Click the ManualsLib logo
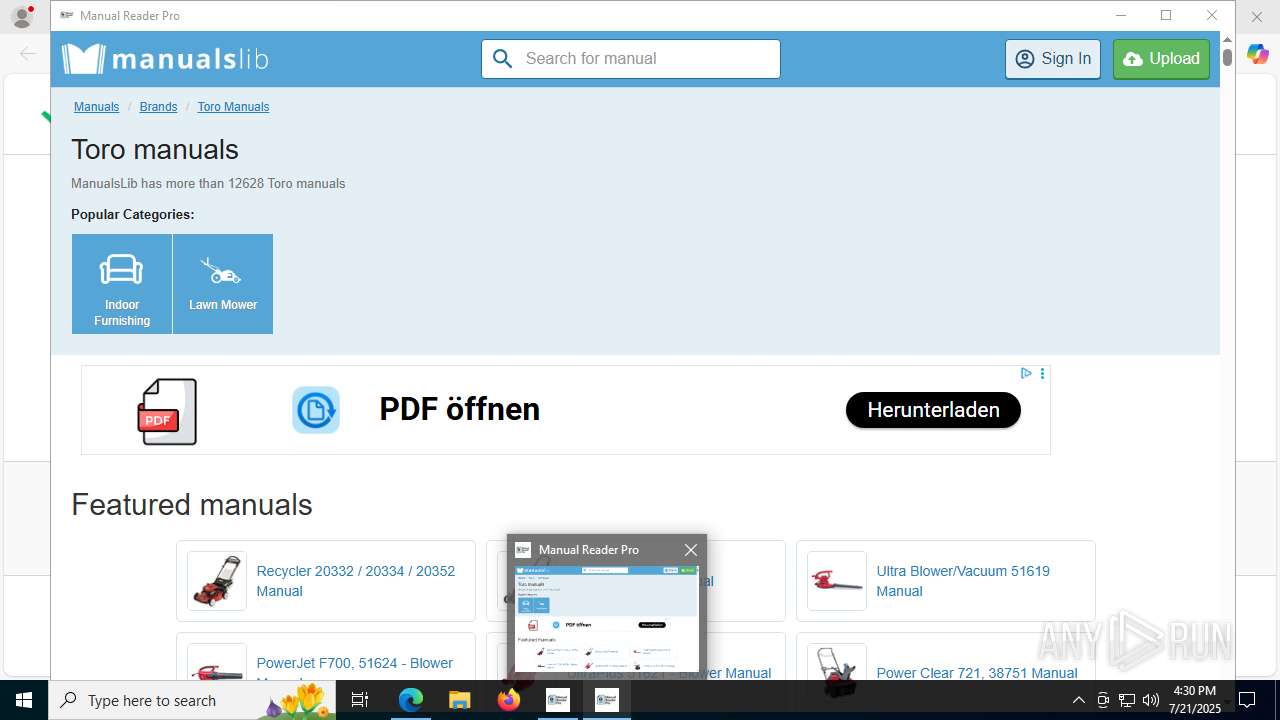The image size is (1280, 720). click(x=165, y=59)
